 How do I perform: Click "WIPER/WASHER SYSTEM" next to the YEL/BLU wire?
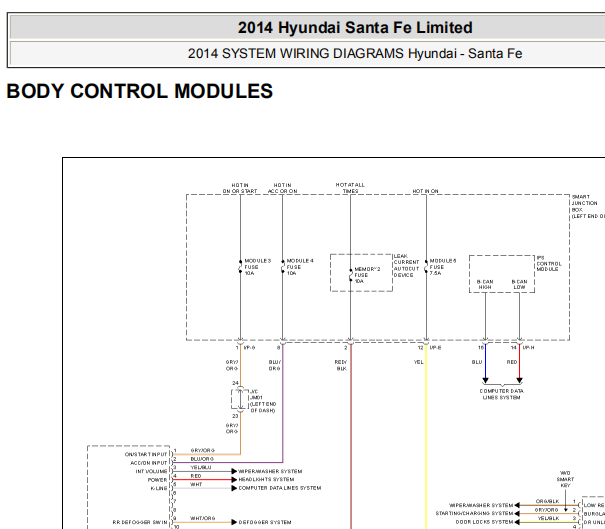tap(270, 472)
